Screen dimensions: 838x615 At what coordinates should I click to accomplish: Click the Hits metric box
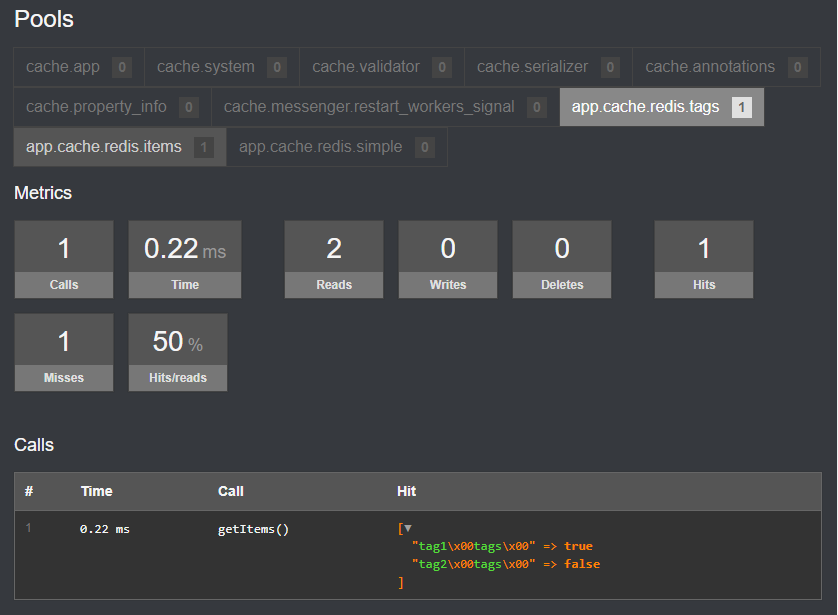(x=704, y=259)
